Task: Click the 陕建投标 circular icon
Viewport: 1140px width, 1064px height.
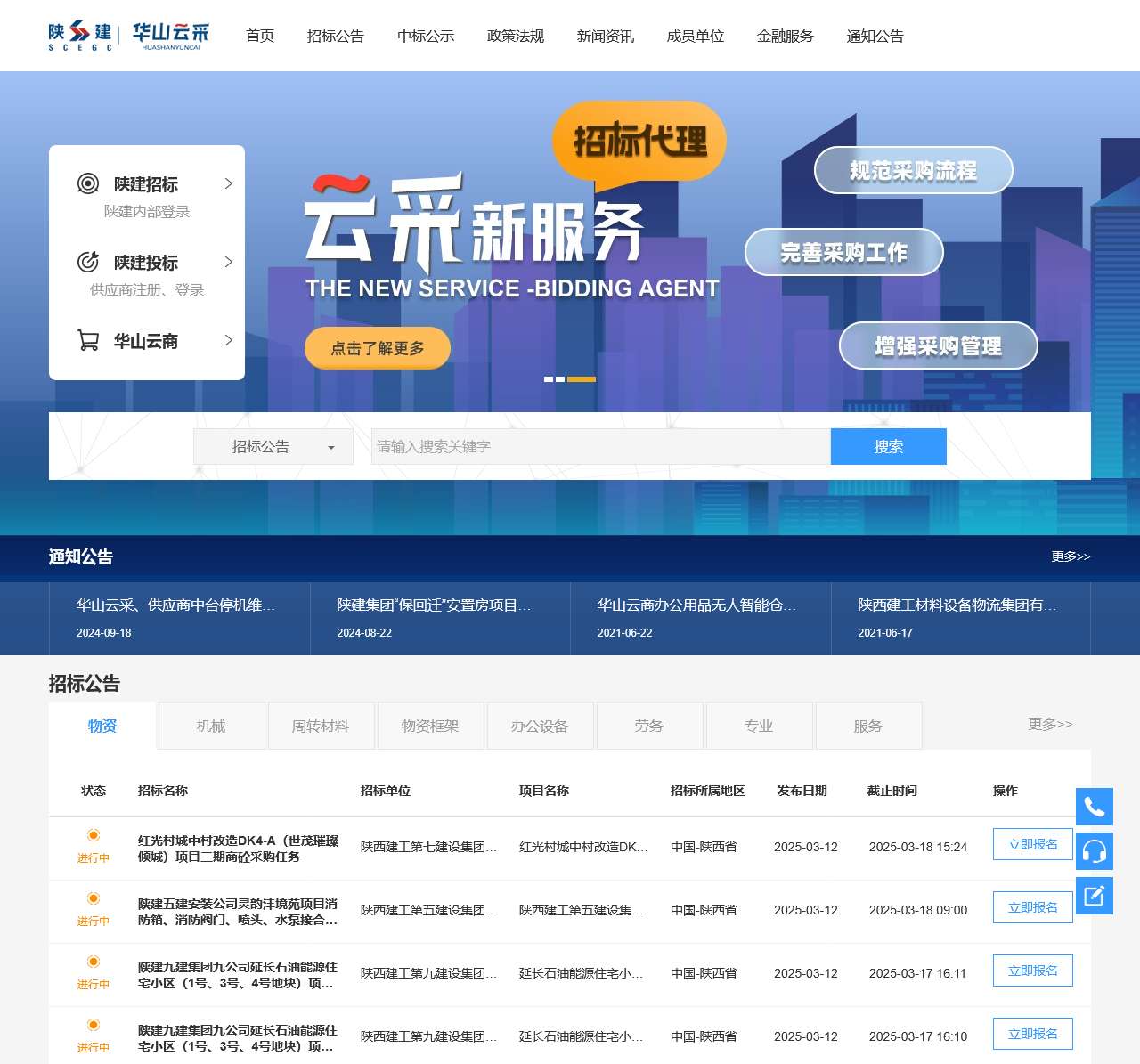Action: (x=88, y=262)
